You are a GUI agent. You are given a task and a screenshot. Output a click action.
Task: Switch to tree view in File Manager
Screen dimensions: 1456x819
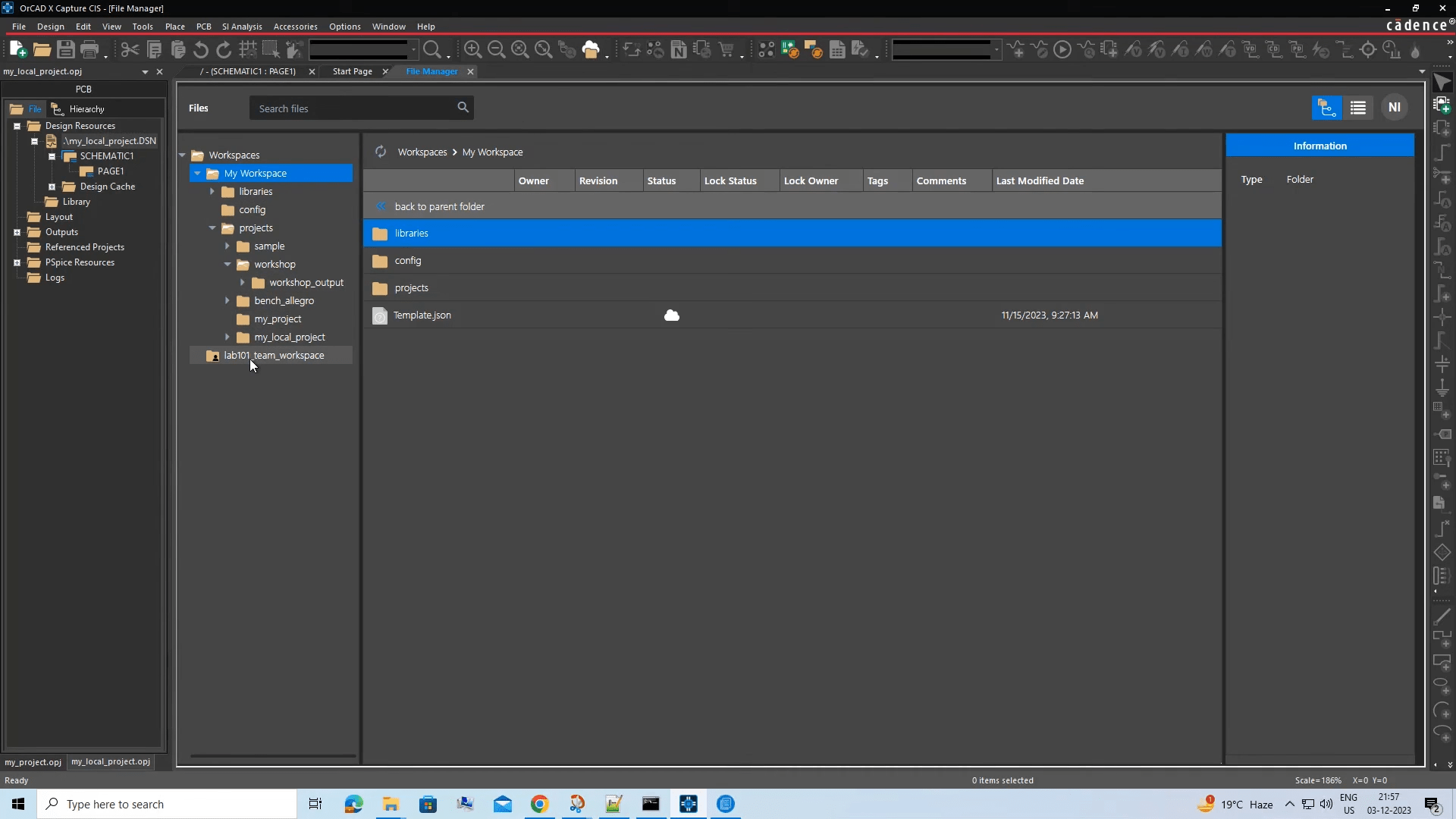[x=1326, y=108]
